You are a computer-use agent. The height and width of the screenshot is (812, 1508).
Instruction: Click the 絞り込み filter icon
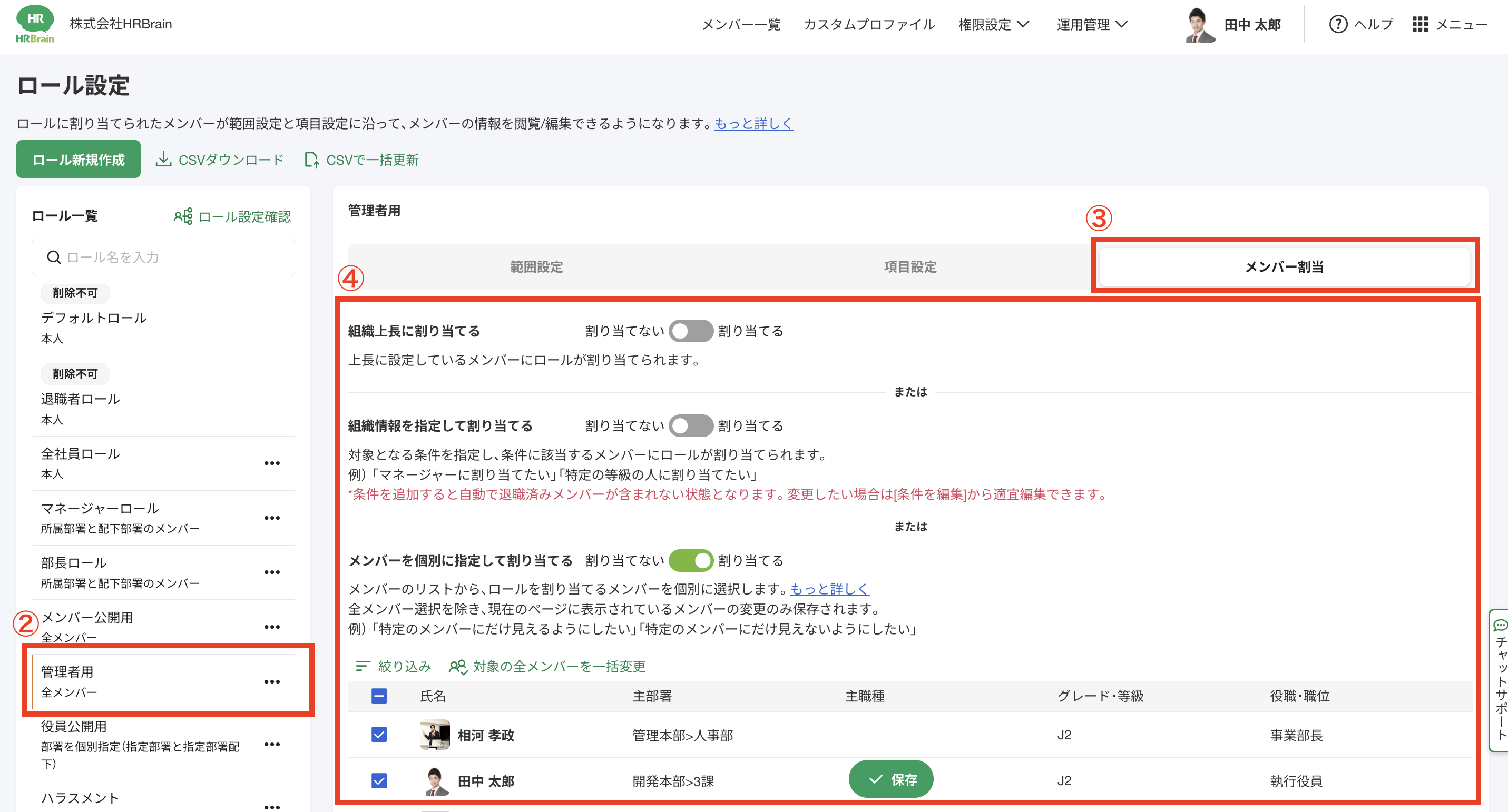point(363,666)
